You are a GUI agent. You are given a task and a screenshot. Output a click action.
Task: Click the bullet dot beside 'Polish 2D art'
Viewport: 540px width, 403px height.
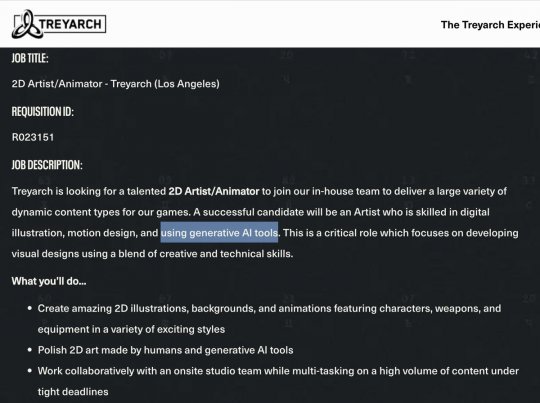pos(30,350)
